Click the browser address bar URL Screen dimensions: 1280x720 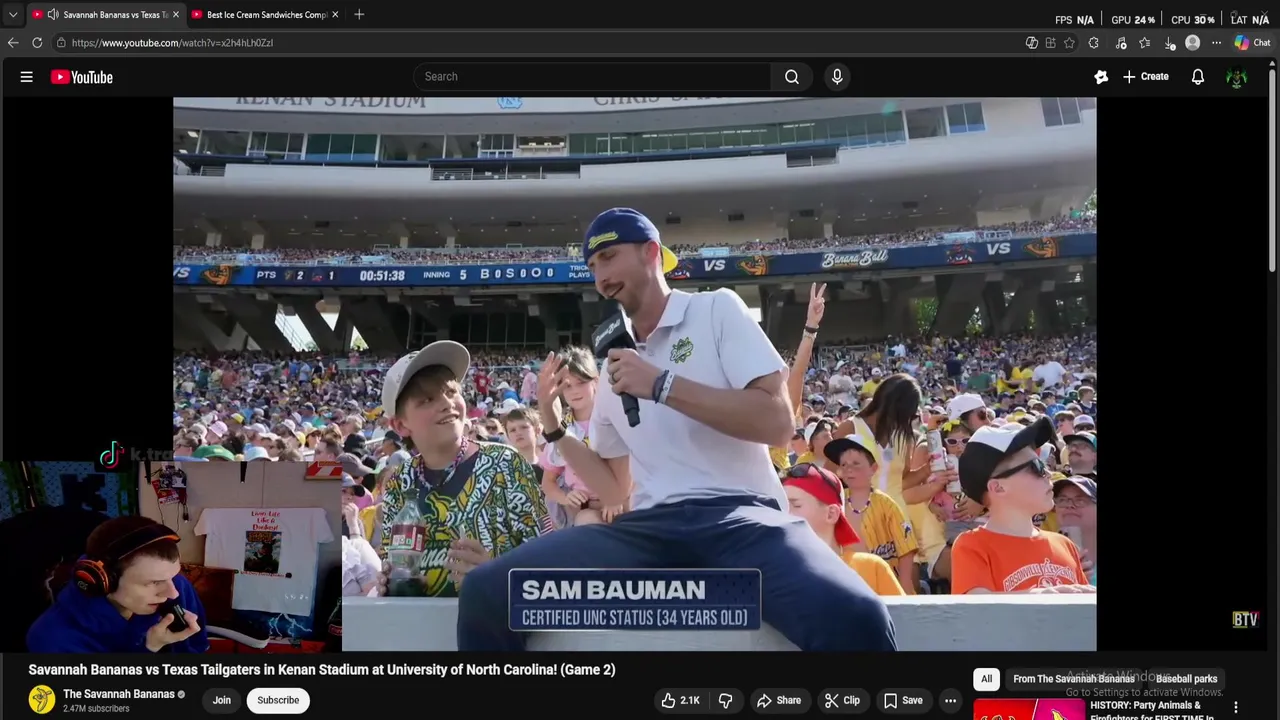(172, 43)
